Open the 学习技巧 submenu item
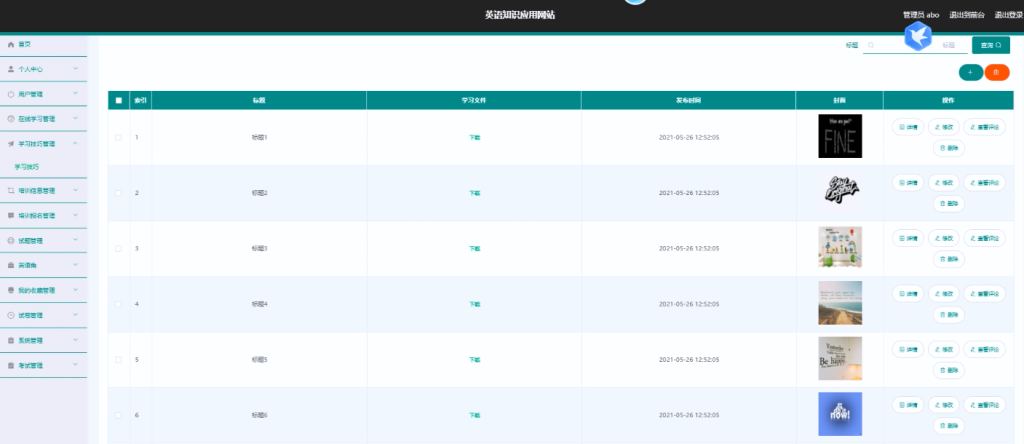Image resolution: width=1024 pixels, height=444 pixels. [x=27, y=167]
